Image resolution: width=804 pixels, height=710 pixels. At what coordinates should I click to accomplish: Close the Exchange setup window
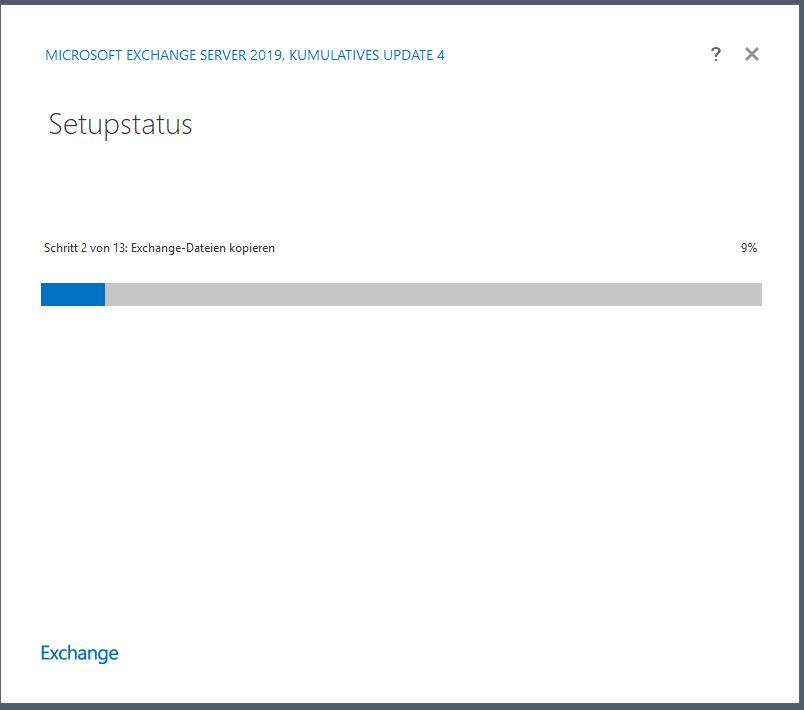(x=752, y=54)
